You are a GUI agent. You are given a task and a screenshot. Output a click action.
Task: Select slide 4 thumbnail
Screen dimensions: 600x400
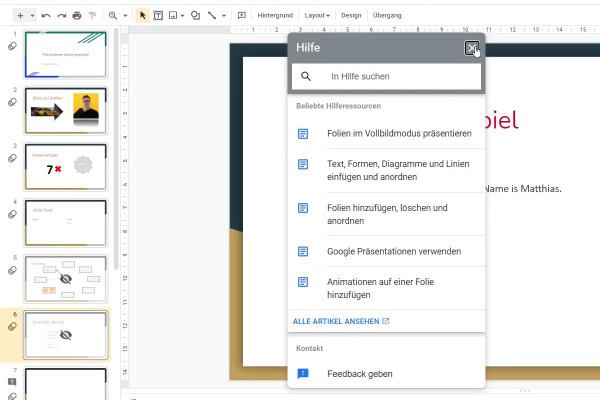click(x=66, y=223)
